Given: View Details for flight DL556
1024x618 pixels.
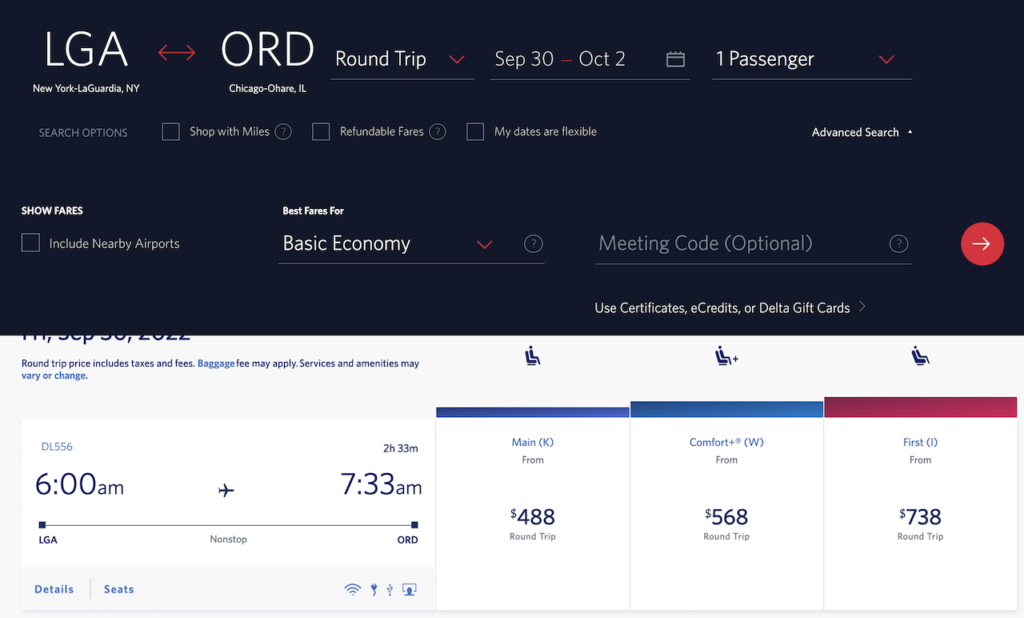Looking at the screenshot, I should click(54, 589).
